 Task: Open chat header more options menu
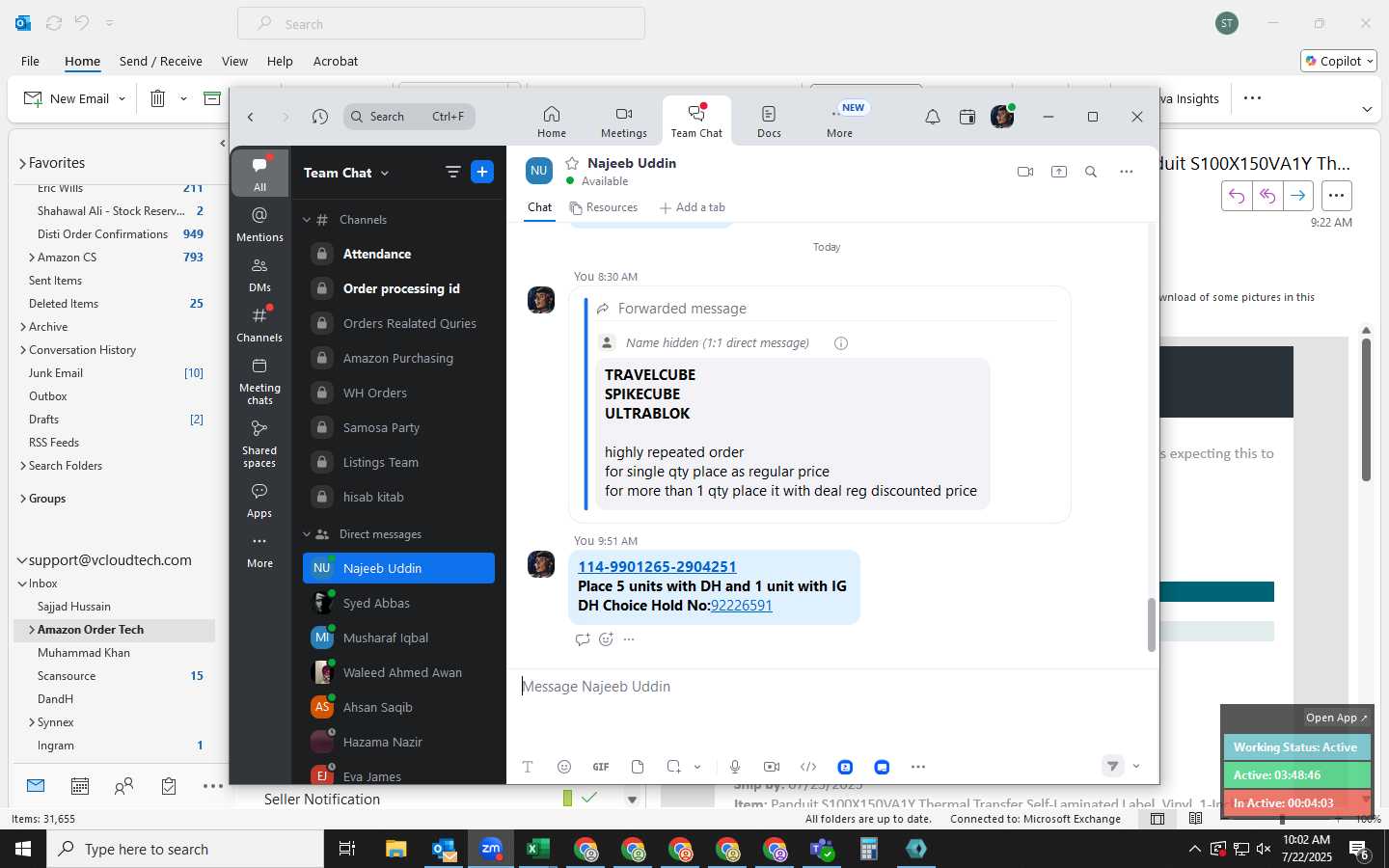click(x=1126, y=172)
